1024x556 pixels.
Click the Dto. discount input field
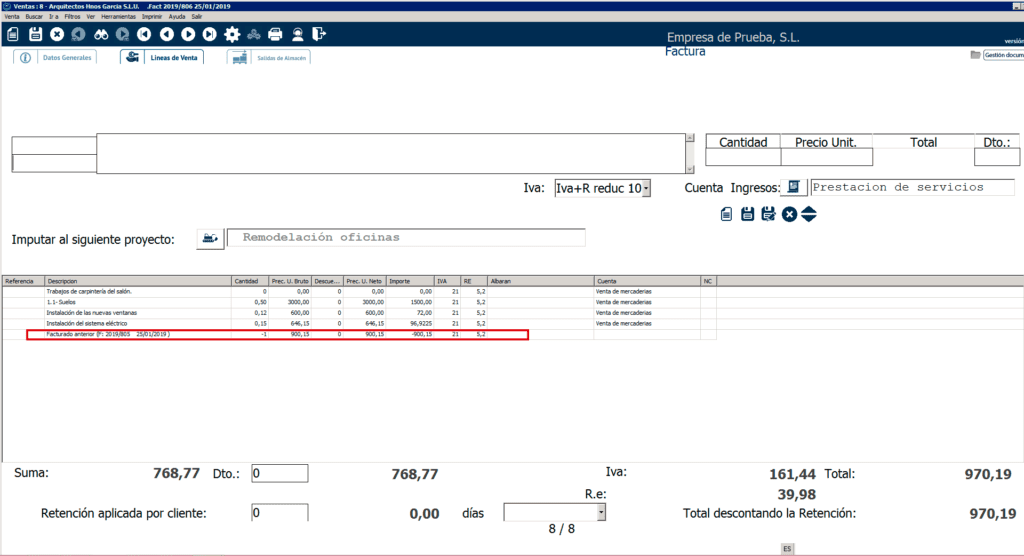click(279, 474)
